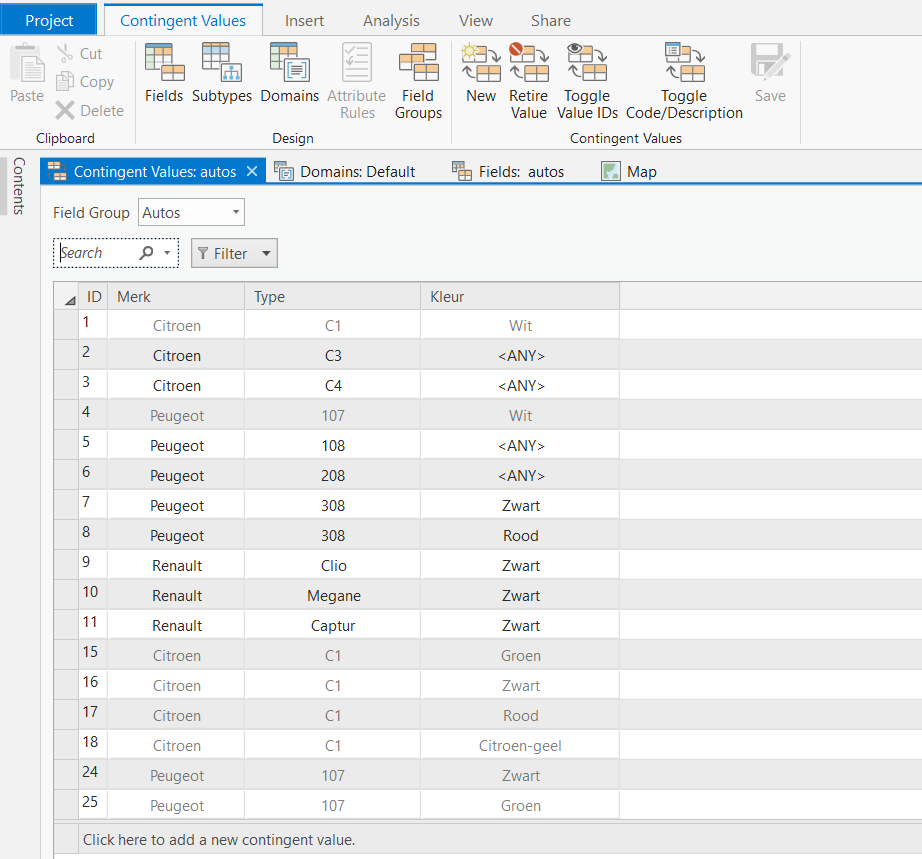922x859 pixels.
Task: Toggle Value IDs display
Action: pyautogui.click(x=587, y=81)
